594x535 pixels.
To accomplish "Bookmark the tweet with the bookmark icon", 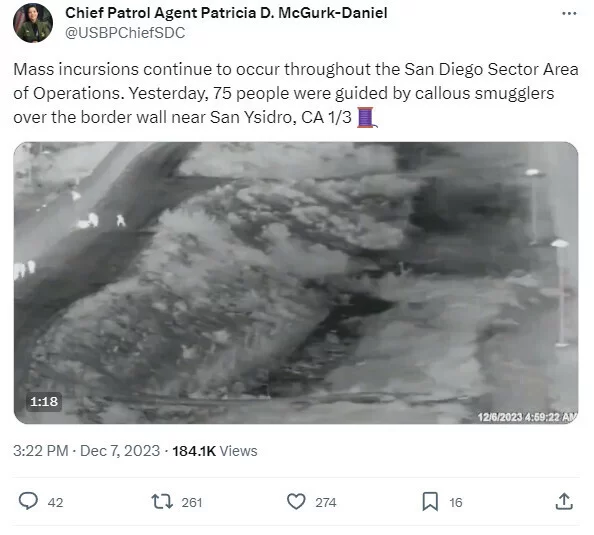I will 430,501.
